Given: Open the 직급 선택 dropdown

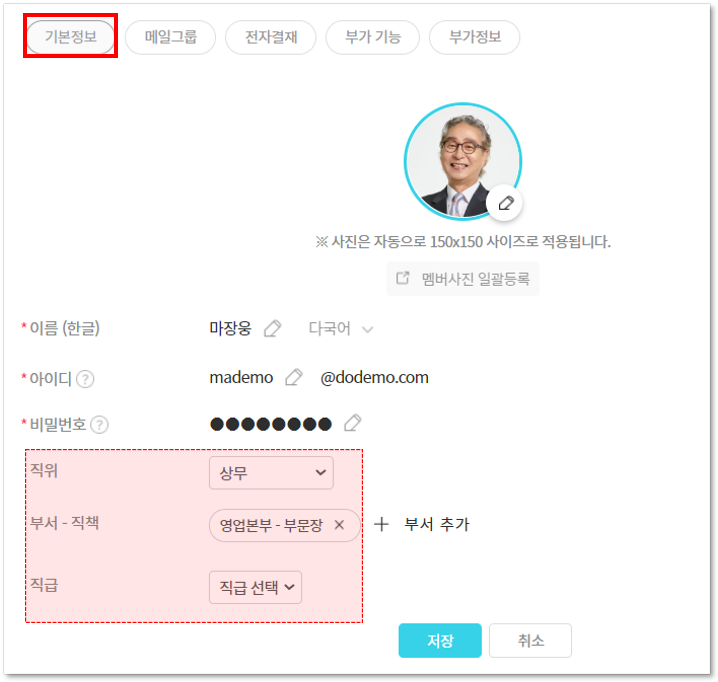Looking at the screenshot, I should tap(255, 587).
